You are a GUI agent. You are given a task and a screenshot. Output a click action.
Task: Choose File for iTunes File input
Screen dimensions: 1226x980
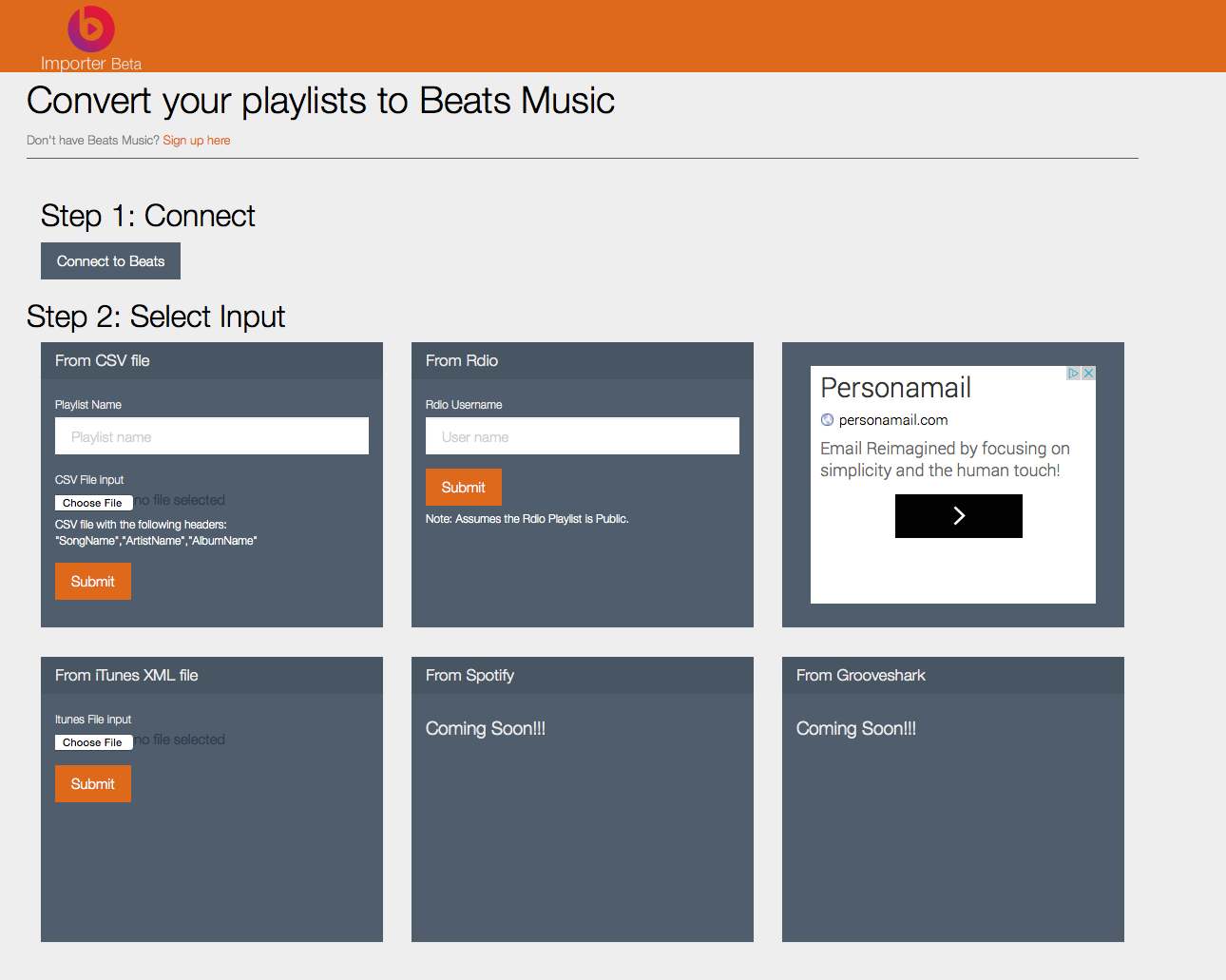pos(93,742)
